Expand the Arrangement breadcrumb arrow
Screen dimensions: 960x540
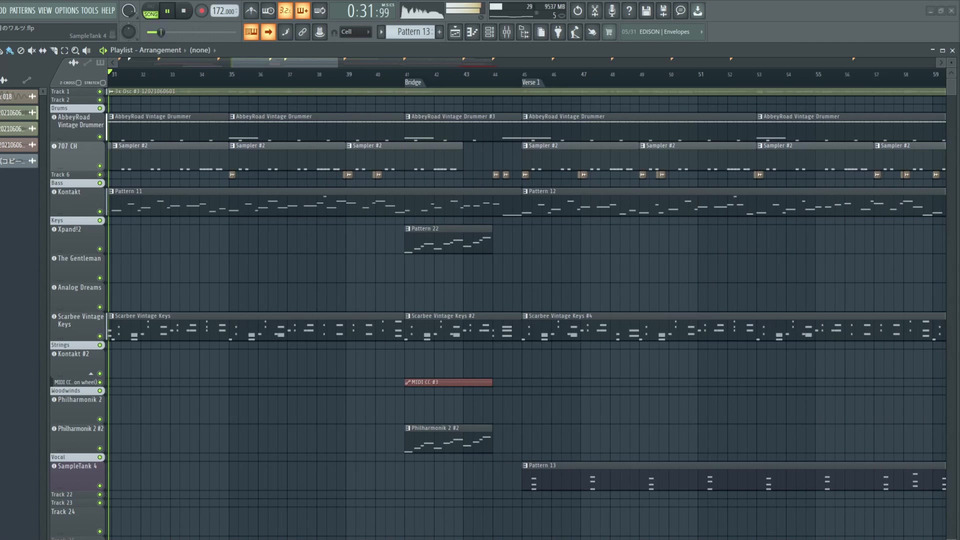pos(184,50)
